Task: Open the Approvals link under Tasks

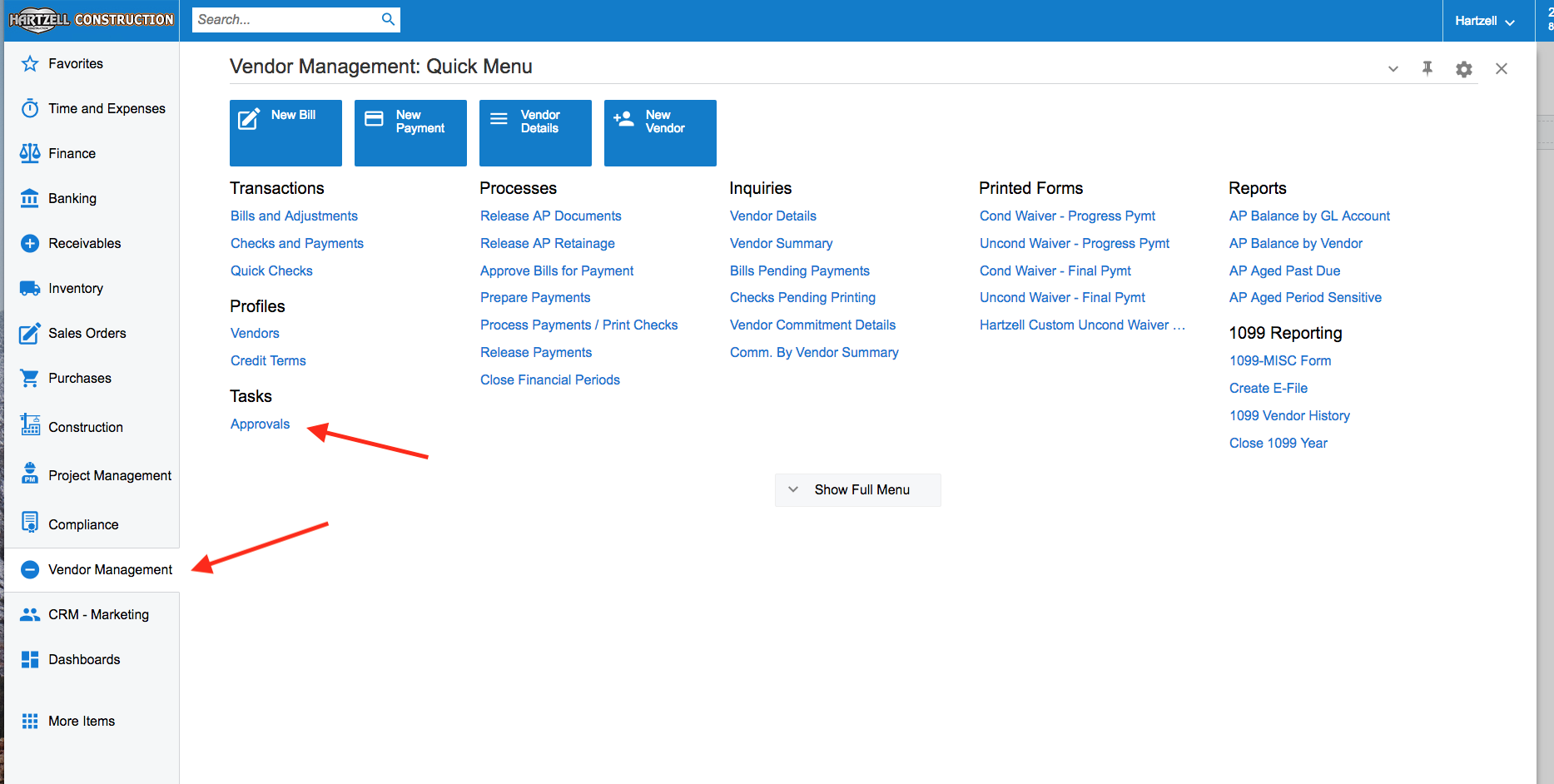Action: click(x=260, y=424)
